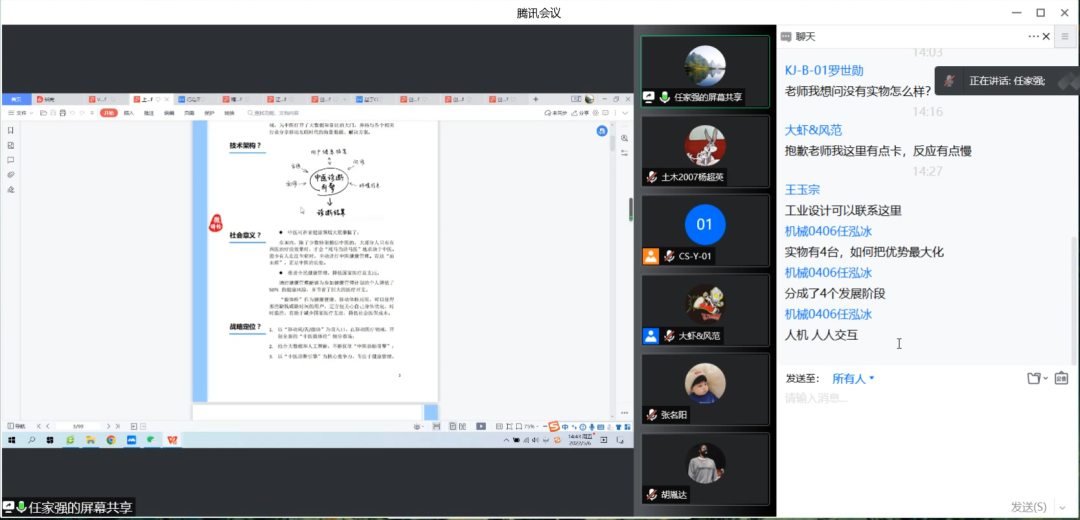This screenshot has height=520, width=1080.
Task: Click the WPS open-file folder icon
Action: click(43, 113)
